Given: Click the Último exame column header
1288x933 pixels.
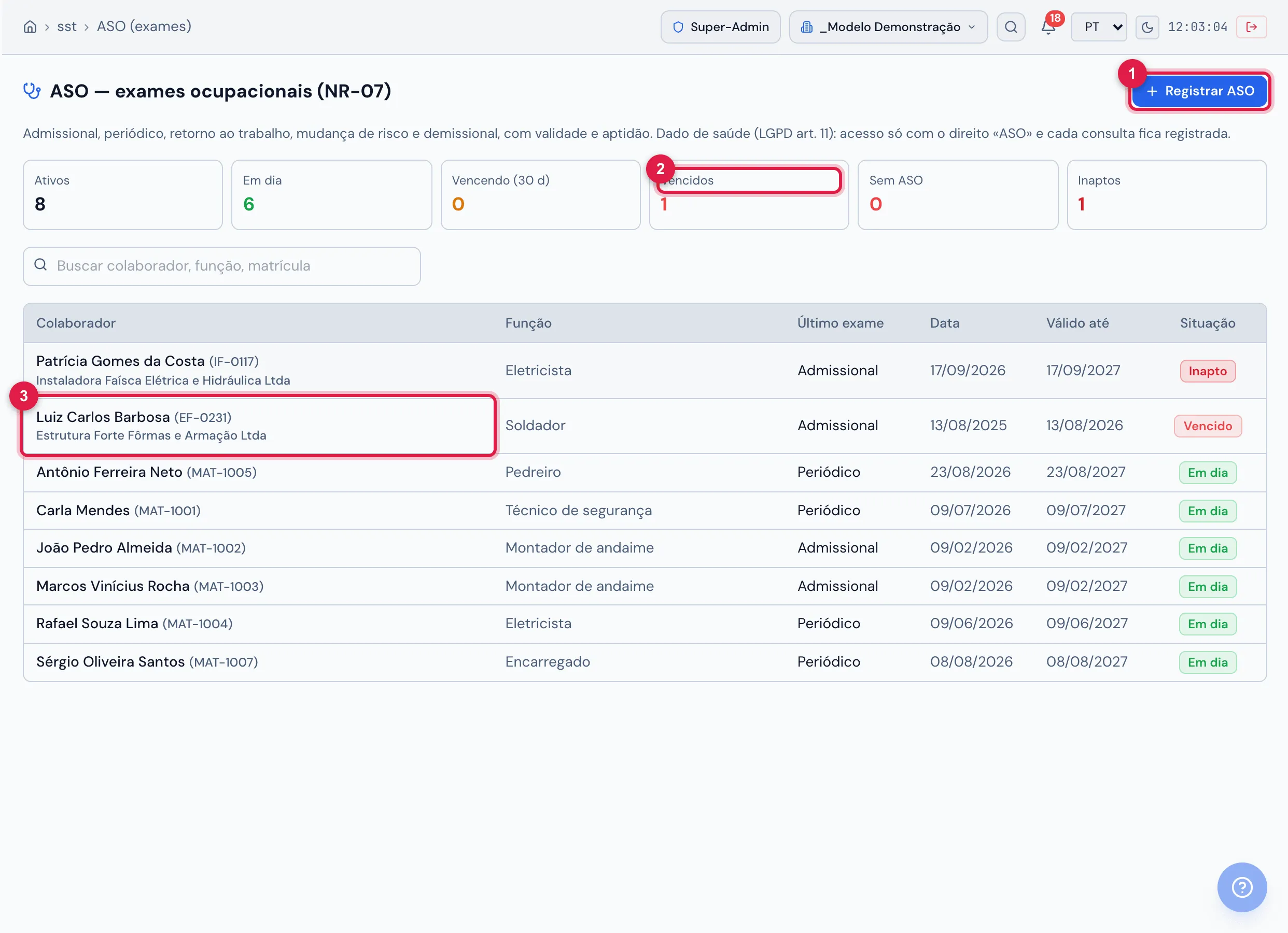Looking at the screenshot, I should (841, 323).
